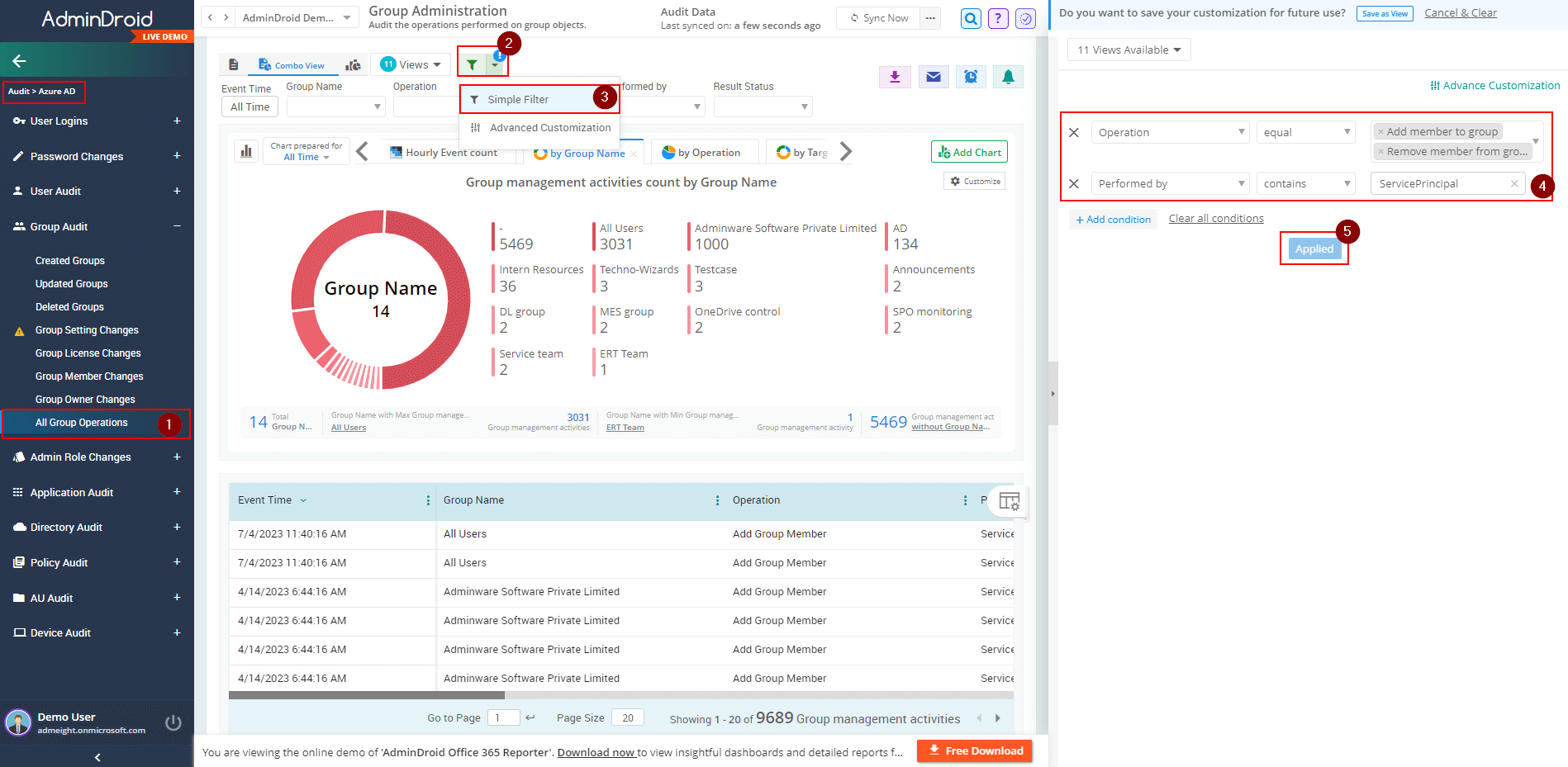This screenshot has width=1568, height=767.
Task: Click the 'Clear all conditions' link
Action: coord(1215,219)
